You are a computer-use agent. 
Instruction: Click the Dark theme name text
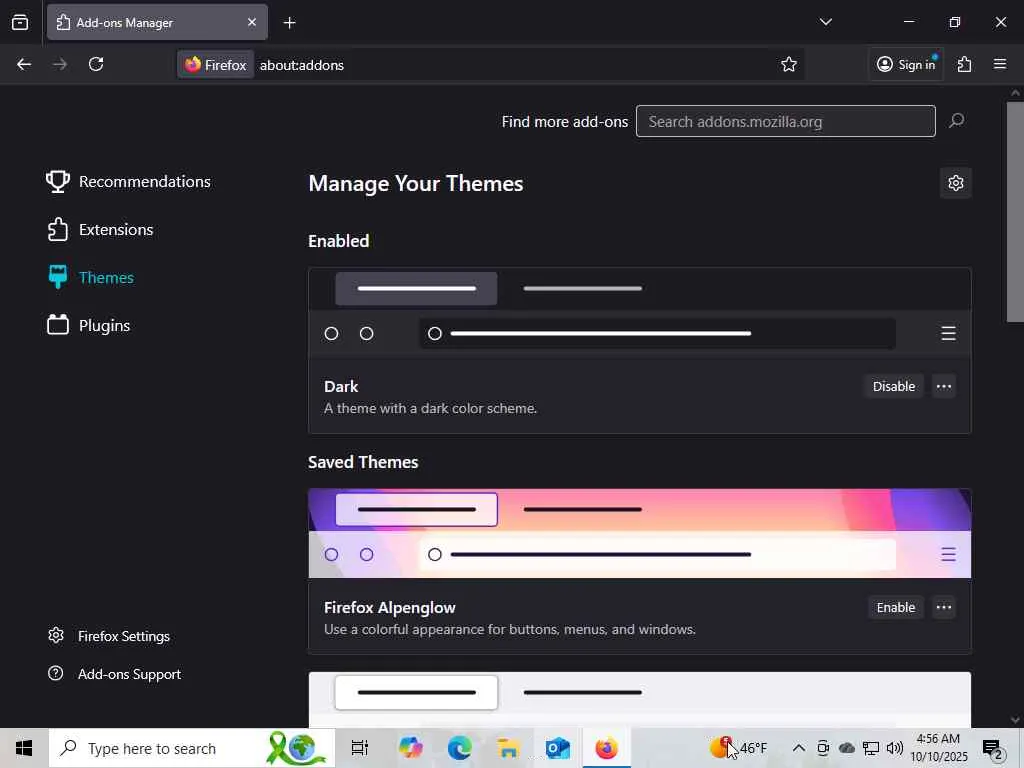(x=341, y=387)
